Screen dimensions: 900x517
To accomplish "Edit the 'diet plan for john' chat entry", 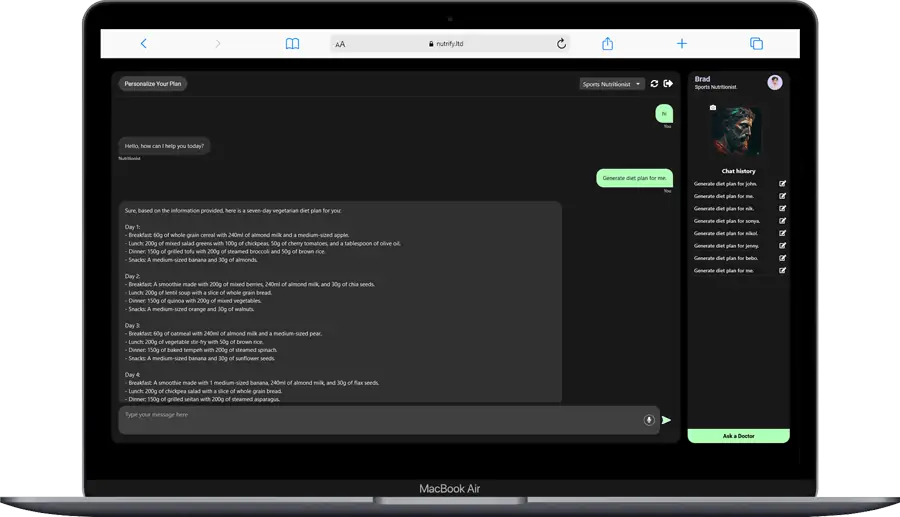I will [782, 183].
